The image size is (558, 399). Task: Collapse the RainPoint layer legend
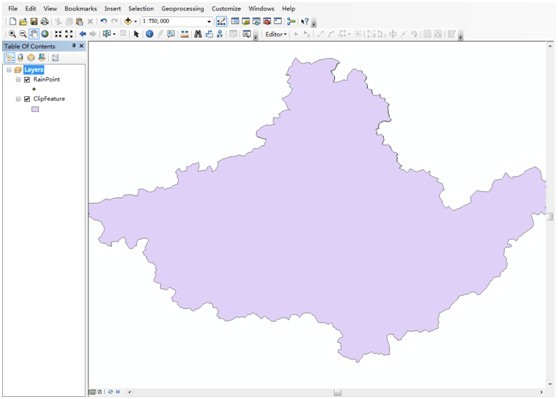pyautogui.click(x=18, y=80)
